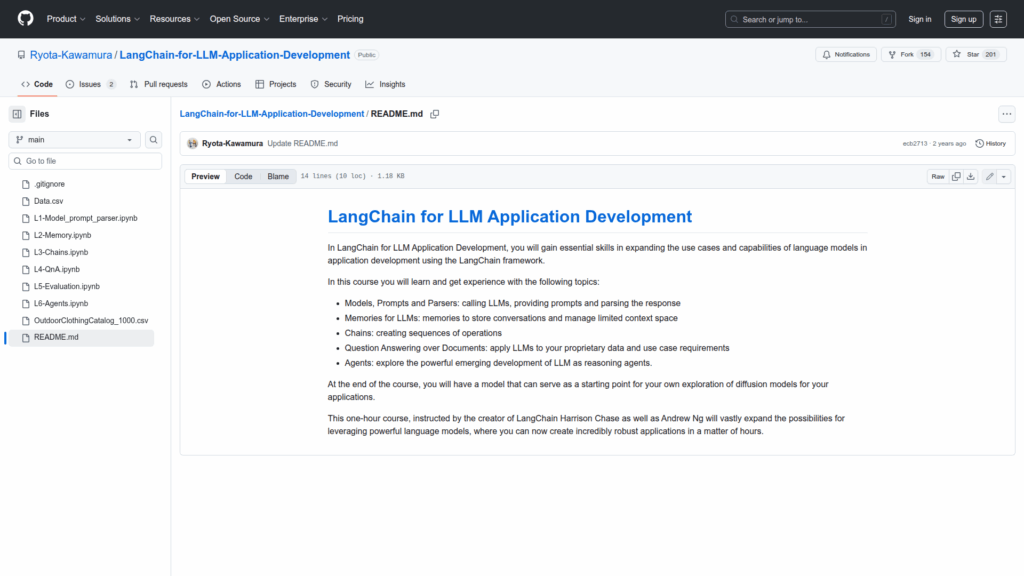Open LangChain-for-LLM-Application-Development repository title link
Viewport: 1024px width, 576px height.
point(234,55)
